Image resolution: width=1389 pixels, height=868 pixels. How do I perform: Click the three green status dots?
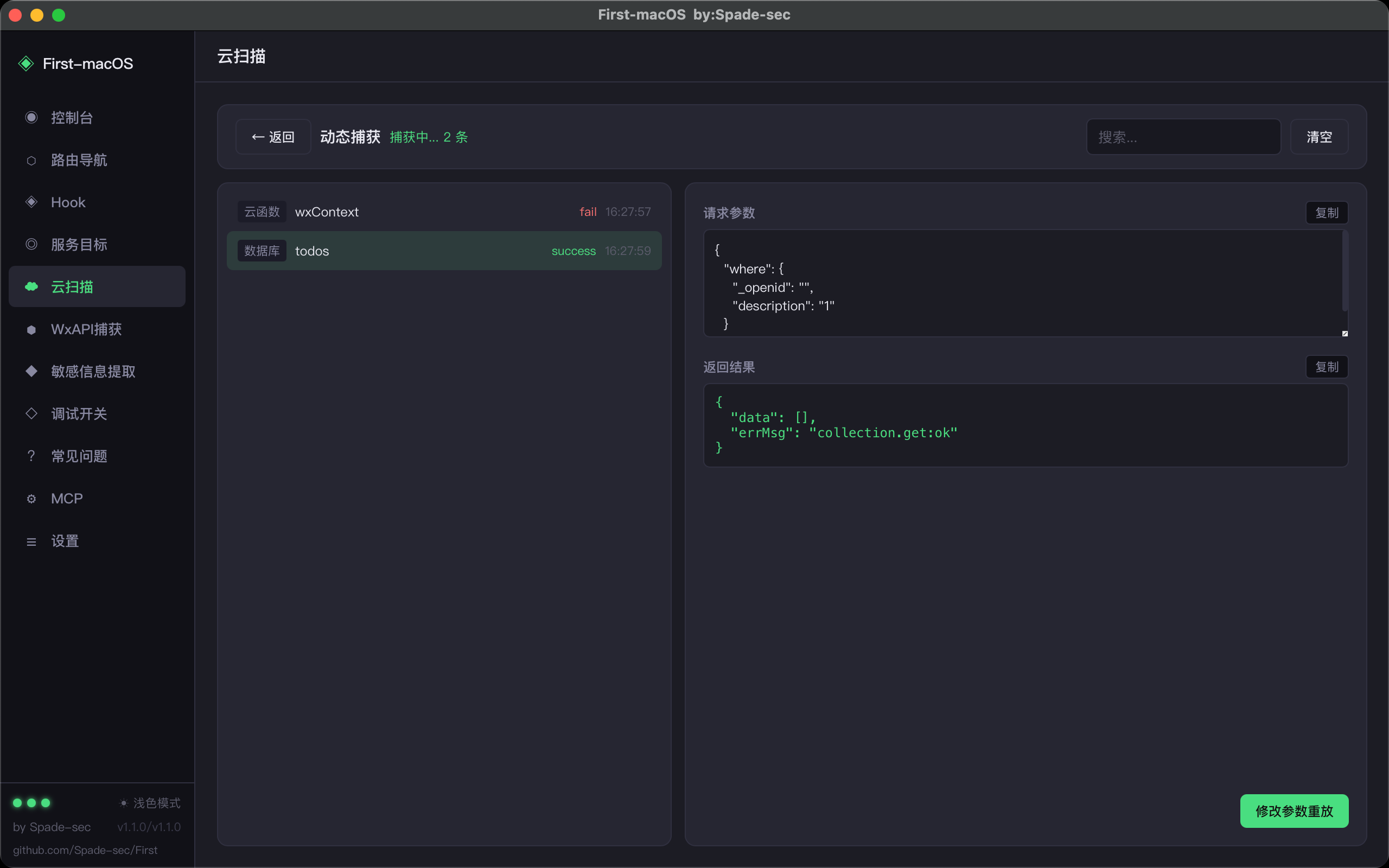31,802
